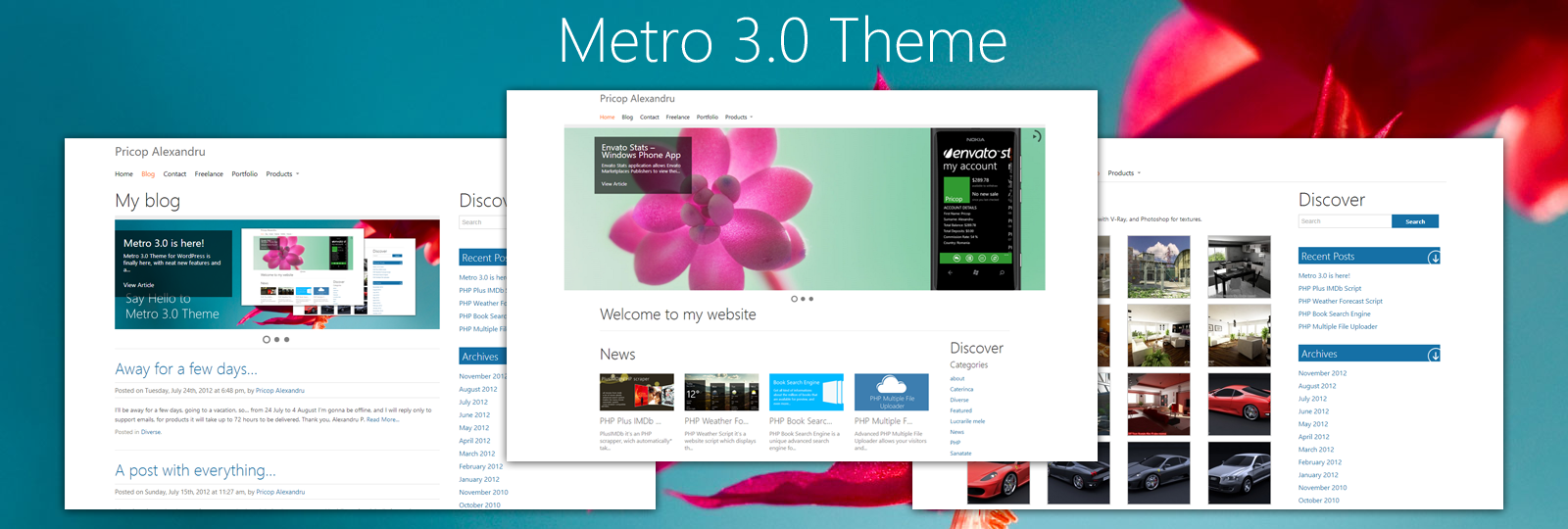
Task: Click the Archives widget down-arrow icon
Action: click(1434, 355)
